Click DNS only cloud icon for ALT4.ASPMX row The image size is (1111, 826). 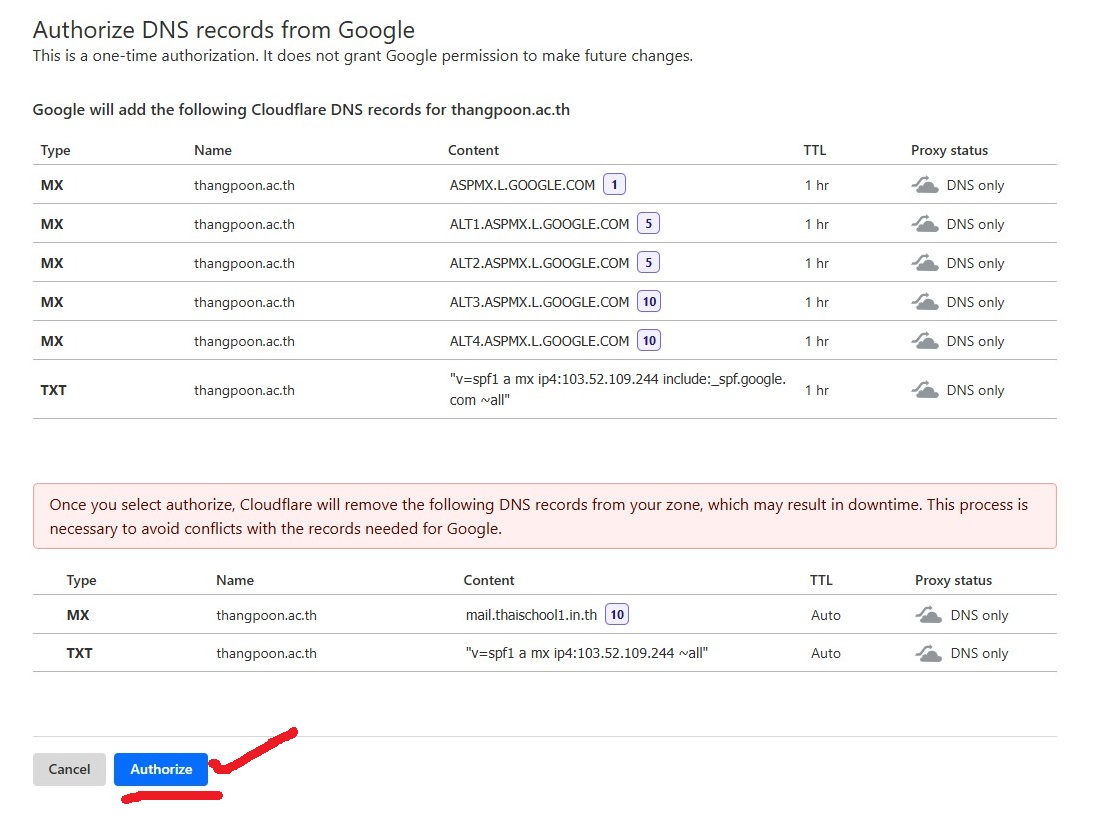click(925, 341)
